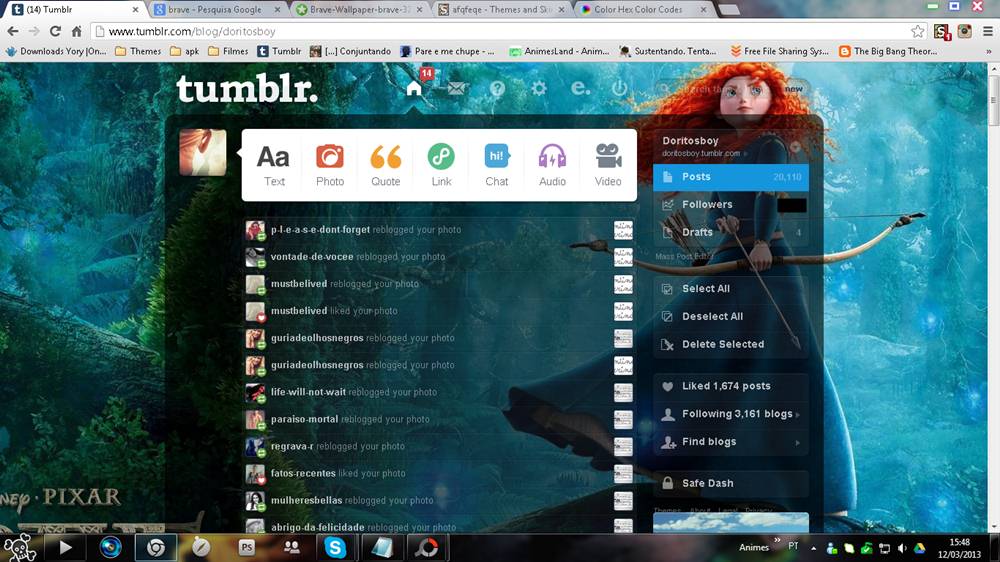Expand the Find blogs arrow
1000x562 pixels.
pyautogui.click(x=798, y=442)
